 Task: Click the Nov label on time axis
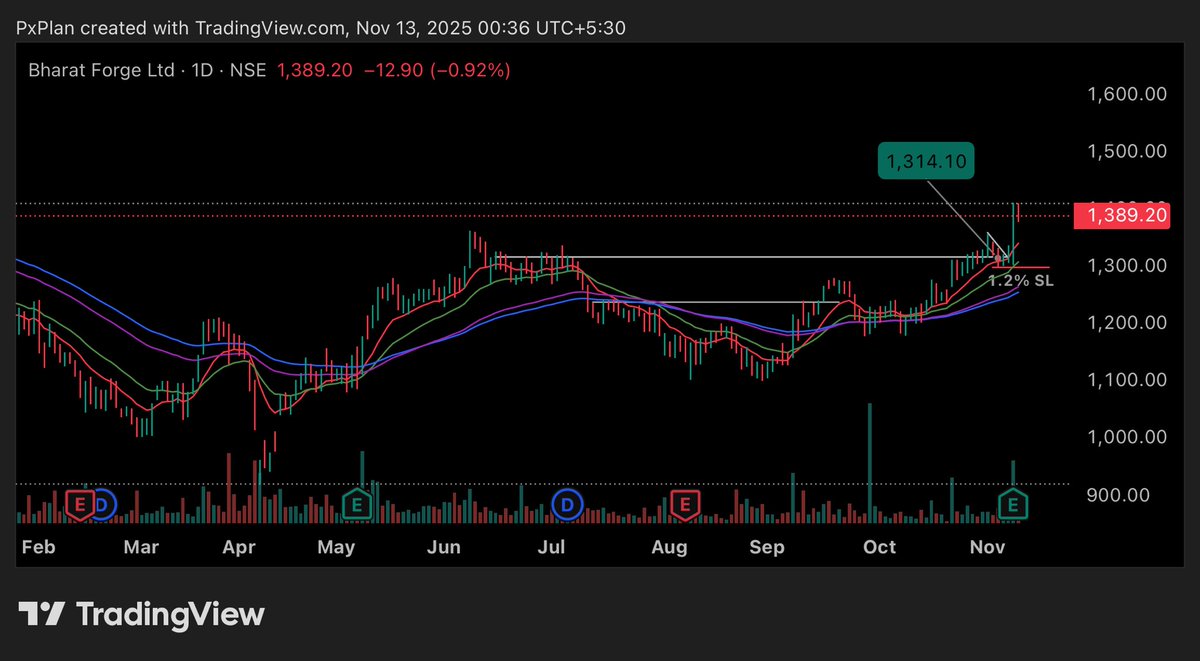point(987,547)
